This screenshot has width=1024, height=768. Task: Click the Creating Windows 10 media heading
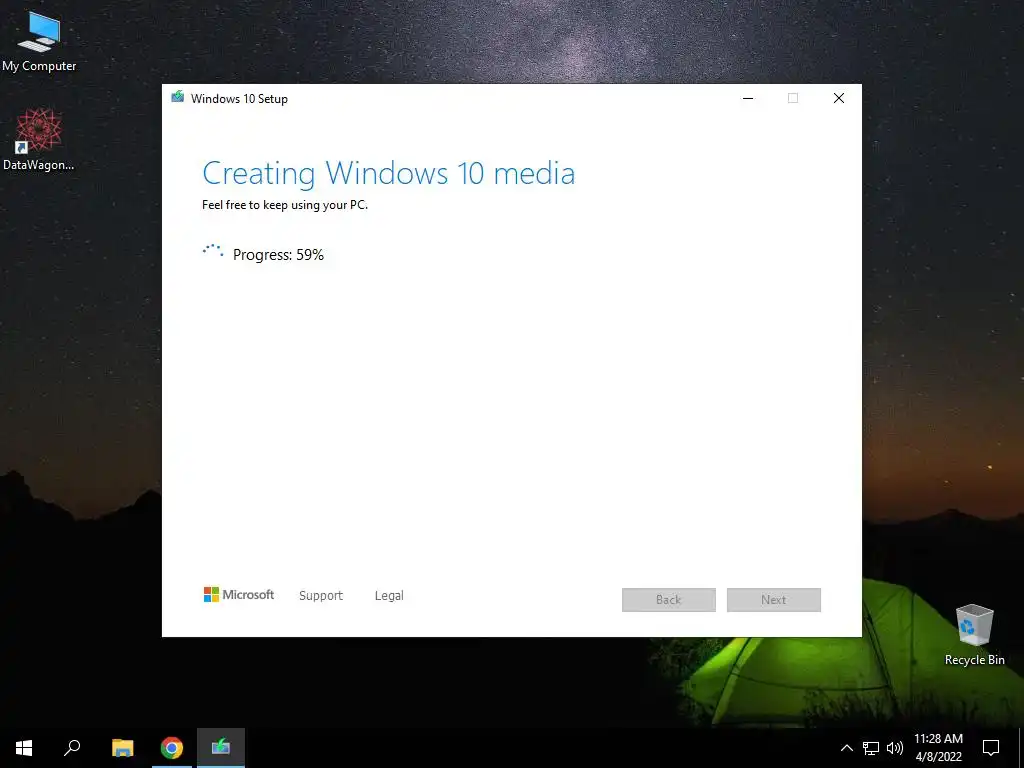(389, 174)
